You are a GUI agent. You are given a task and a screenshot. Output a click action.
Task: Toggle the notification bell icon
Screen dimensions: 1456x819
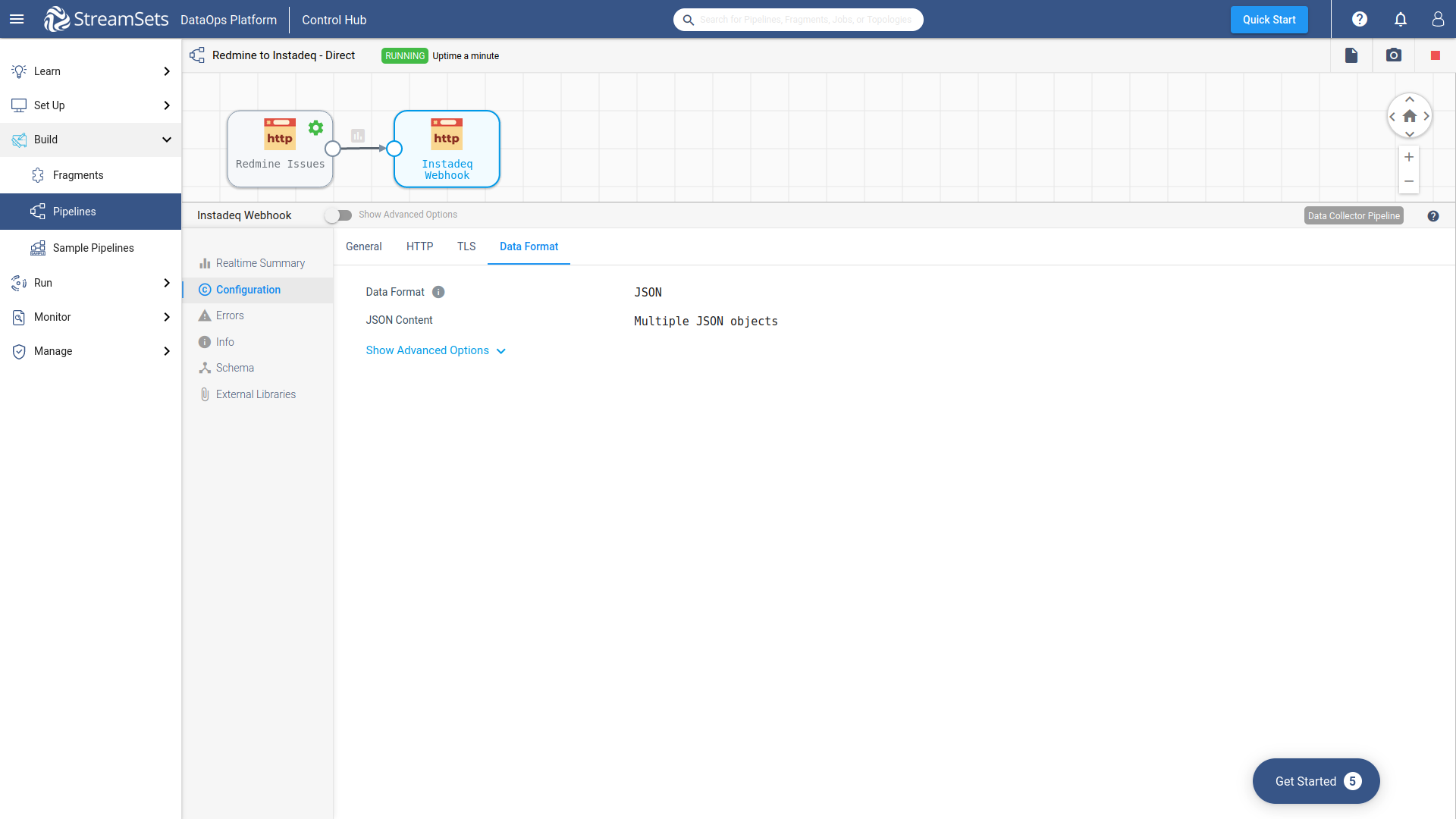1400,19
